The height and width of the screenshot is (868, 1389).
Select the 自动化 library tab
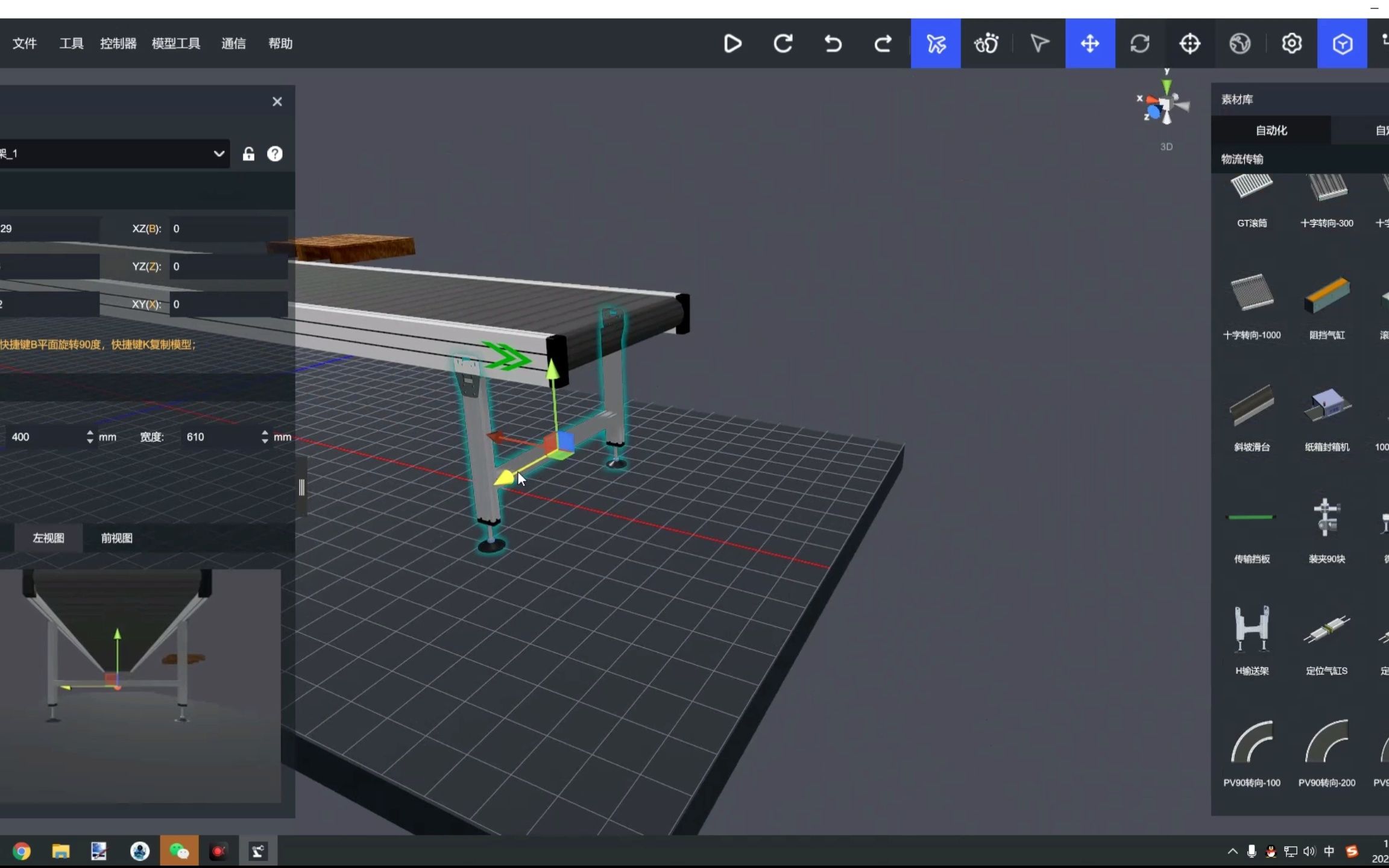[1271, 130]
